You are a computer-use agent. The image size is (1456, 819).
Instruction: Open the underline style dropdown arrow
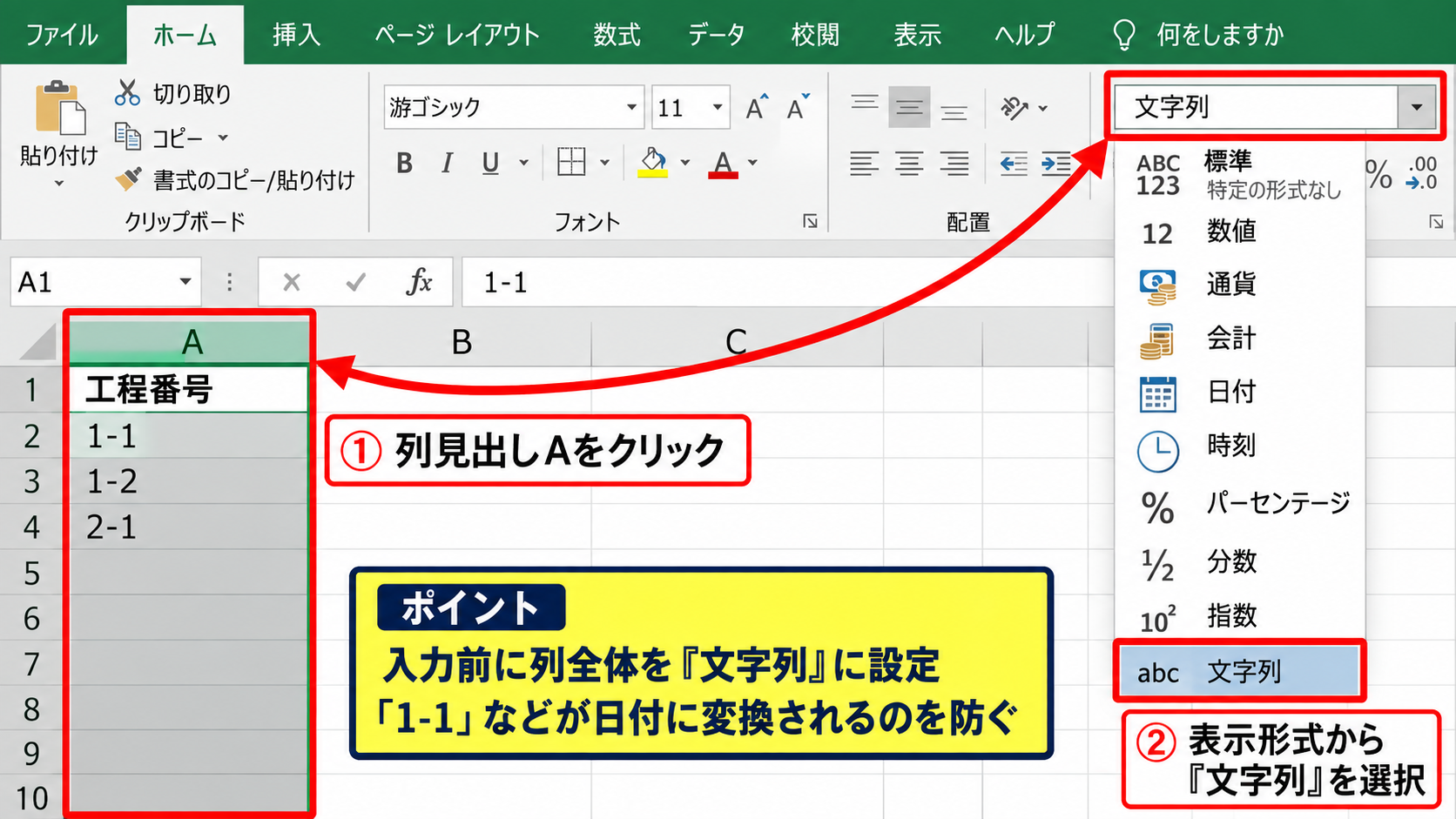tap(523, 163)
